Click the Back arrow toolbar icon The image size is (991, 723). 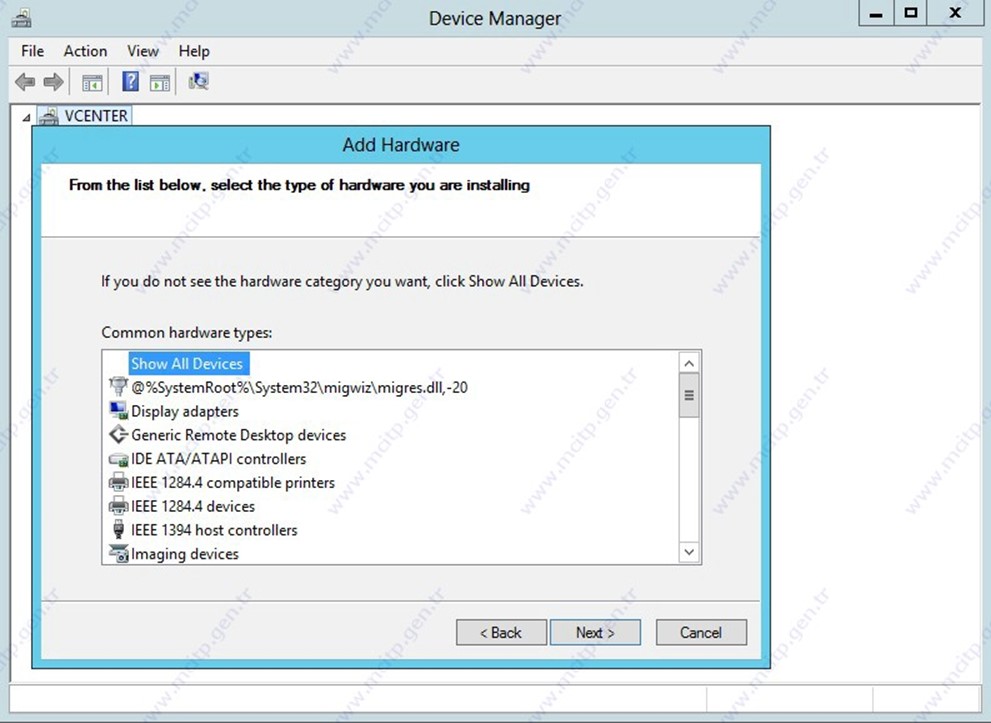(x=25, y=82)
